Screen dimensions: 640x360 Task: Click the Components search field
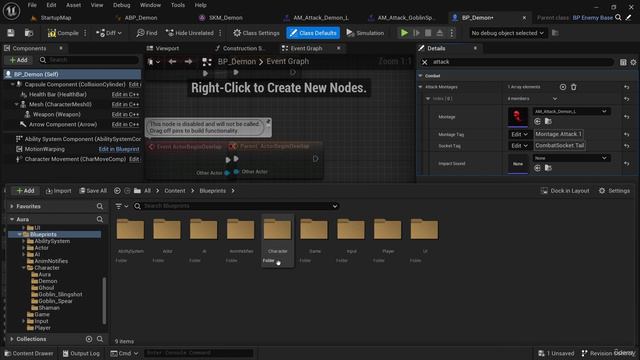(x=89, y=60)
